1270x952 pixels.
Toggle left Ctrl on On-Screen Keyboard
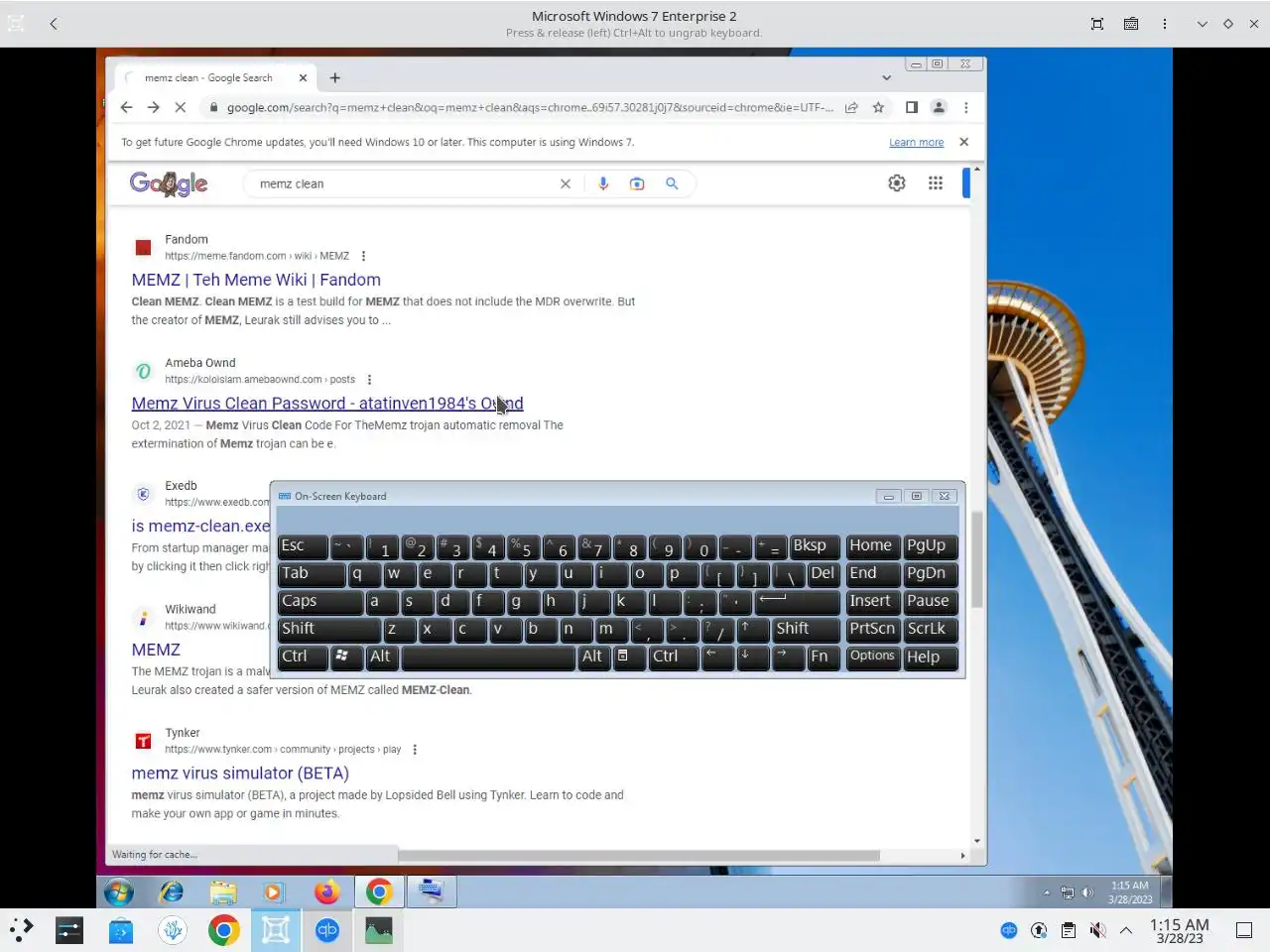pos(303,657)
